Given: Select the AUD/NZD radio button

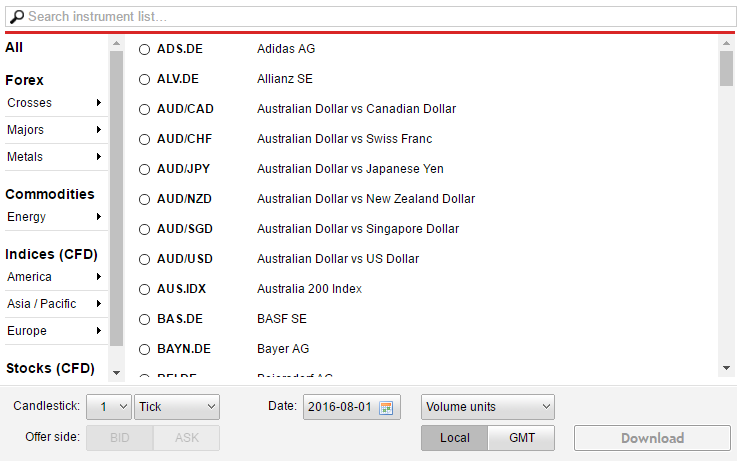Looking at the screenshot, I should tap(144, 199).
